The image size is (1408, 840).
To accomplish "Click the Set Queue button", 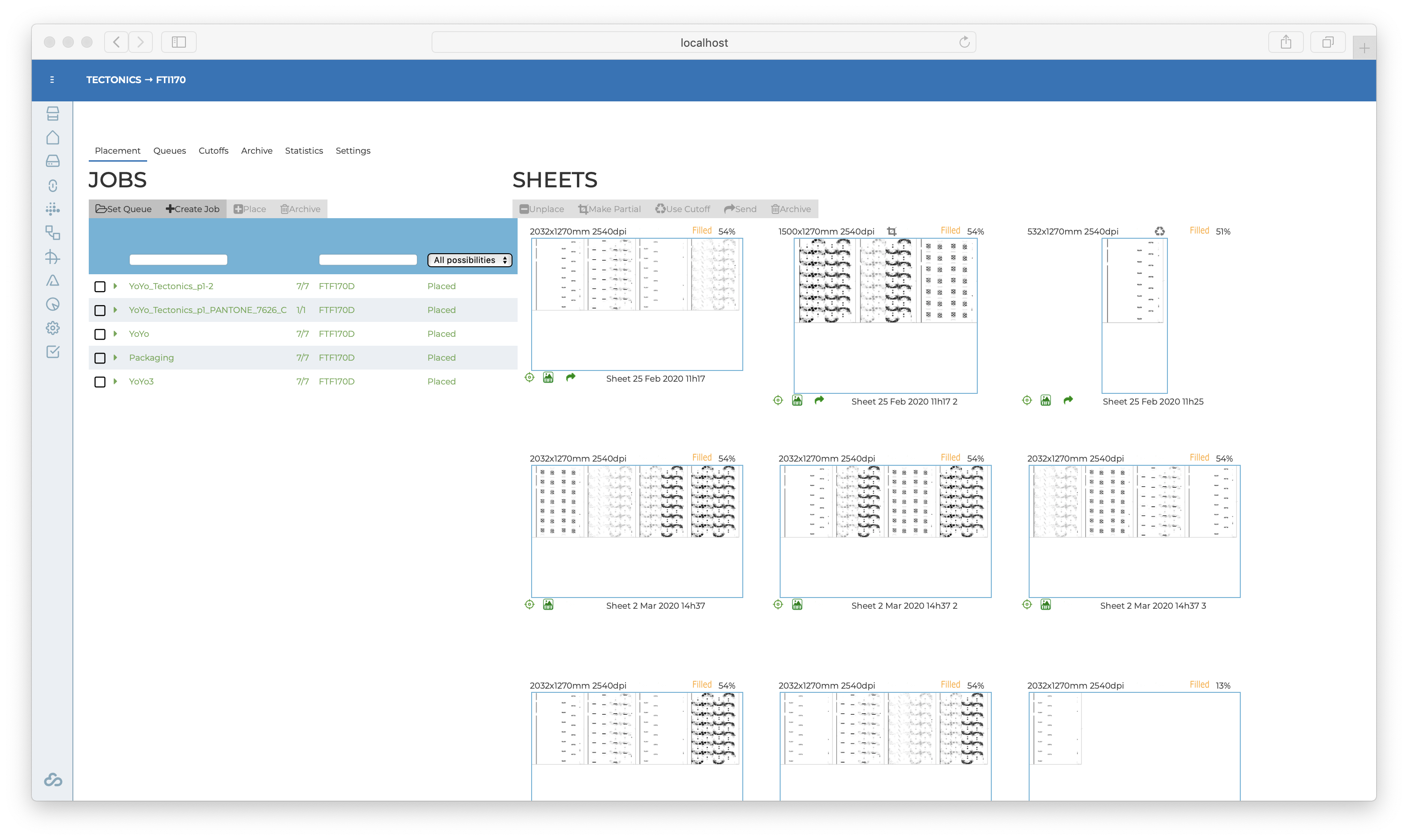I will (x=123, y=209).
